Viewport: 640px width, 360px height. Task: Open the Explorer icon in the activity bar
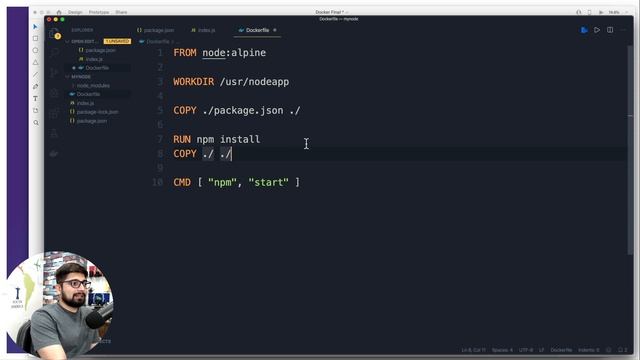(x=54, y=34)
